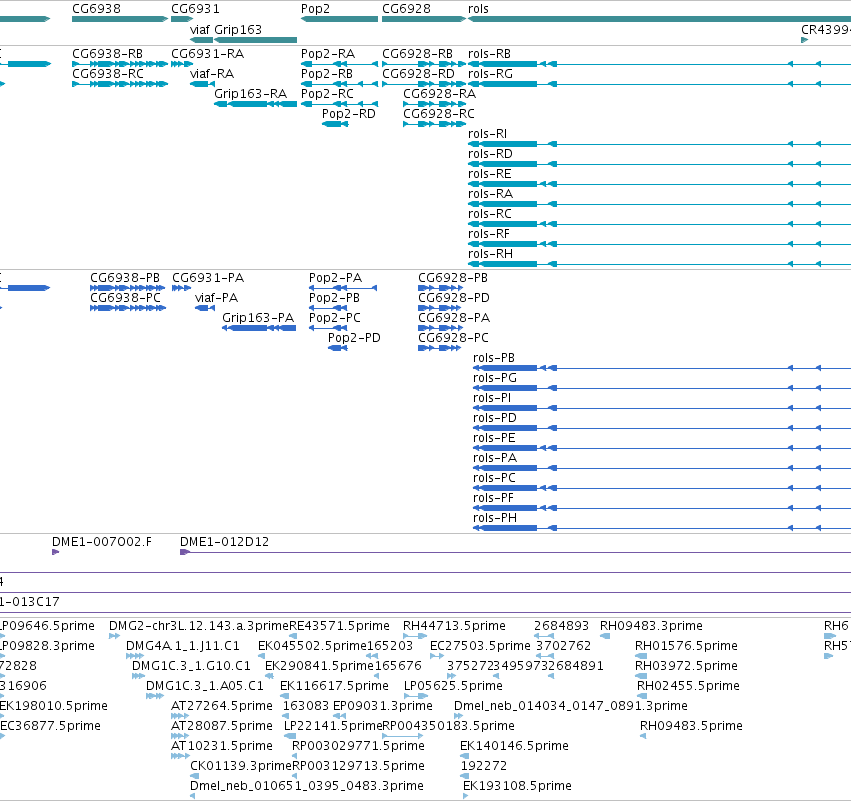Image resolution: width=851 pixels, height=801 pixels.
Task: Select the viaf-PA protein label
Action: tap(216, 298)
